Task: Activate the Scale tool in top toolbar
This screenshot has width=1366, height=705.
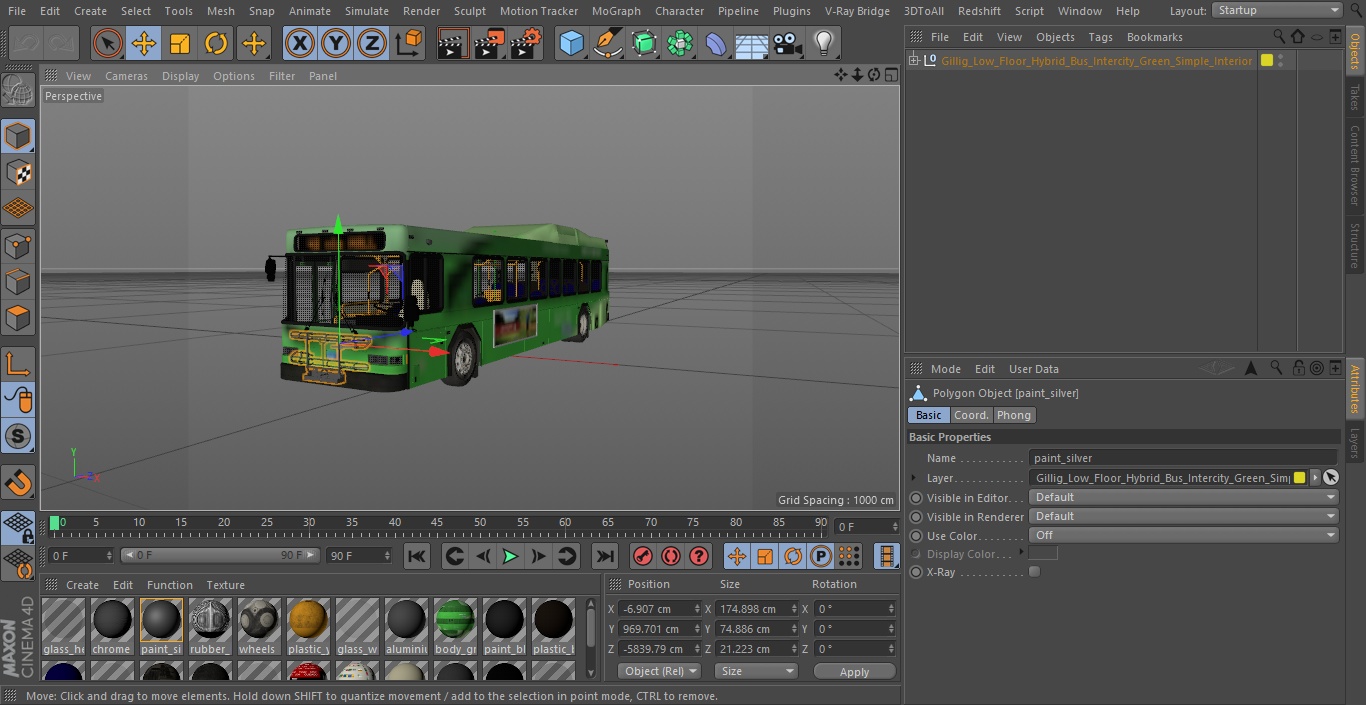Action: [x=180, y=43]
